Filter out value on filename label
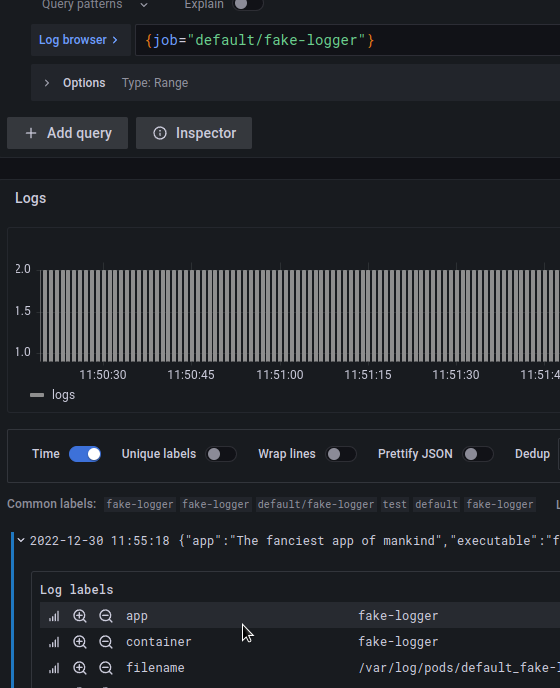This screenshot has height=688, width=560. pyautogui.click(x=106, y=668)
